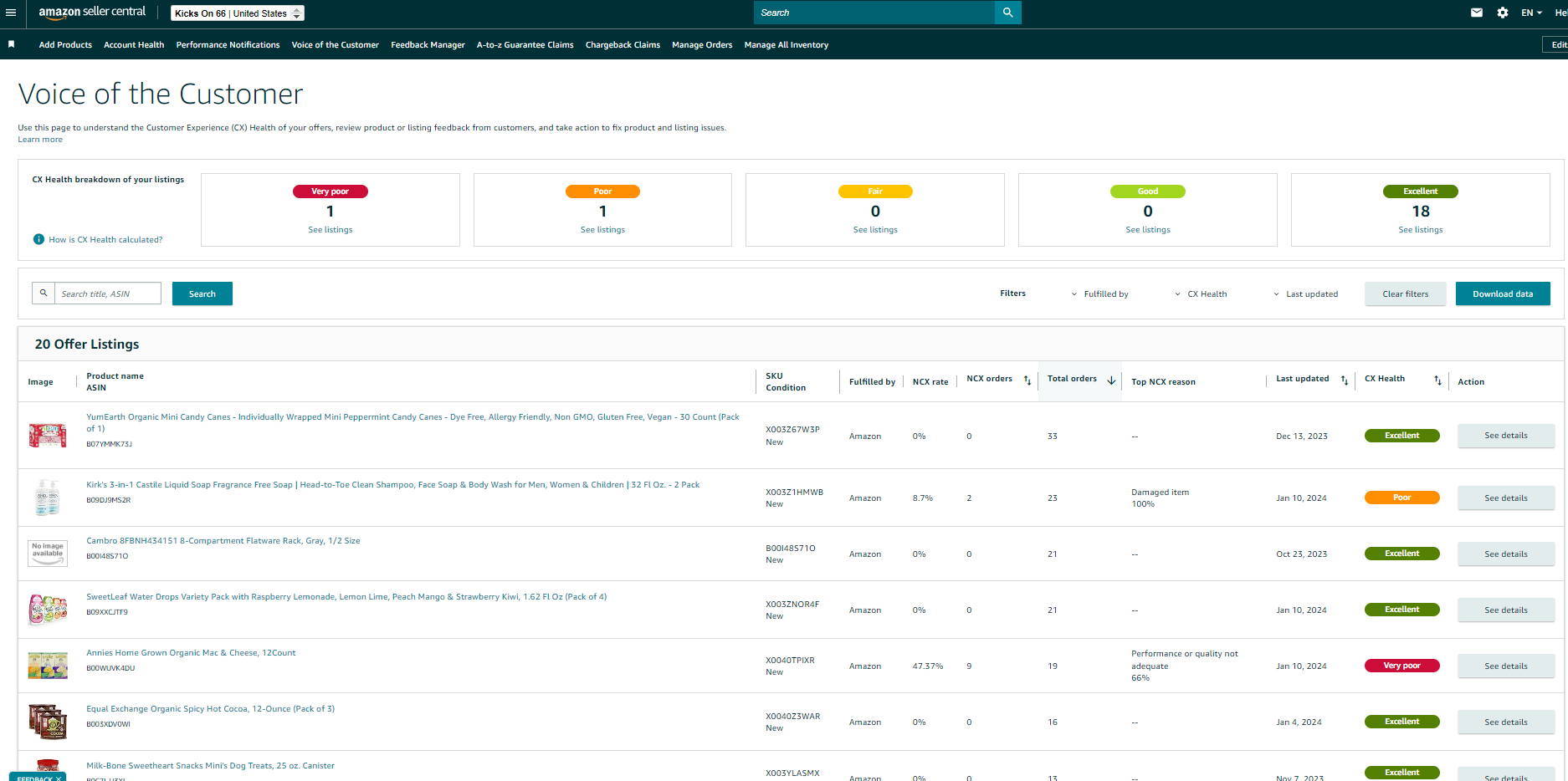Sort by CX Health arrows icon
This screenshot has height=781, width=1568.
click(1437, 380)
